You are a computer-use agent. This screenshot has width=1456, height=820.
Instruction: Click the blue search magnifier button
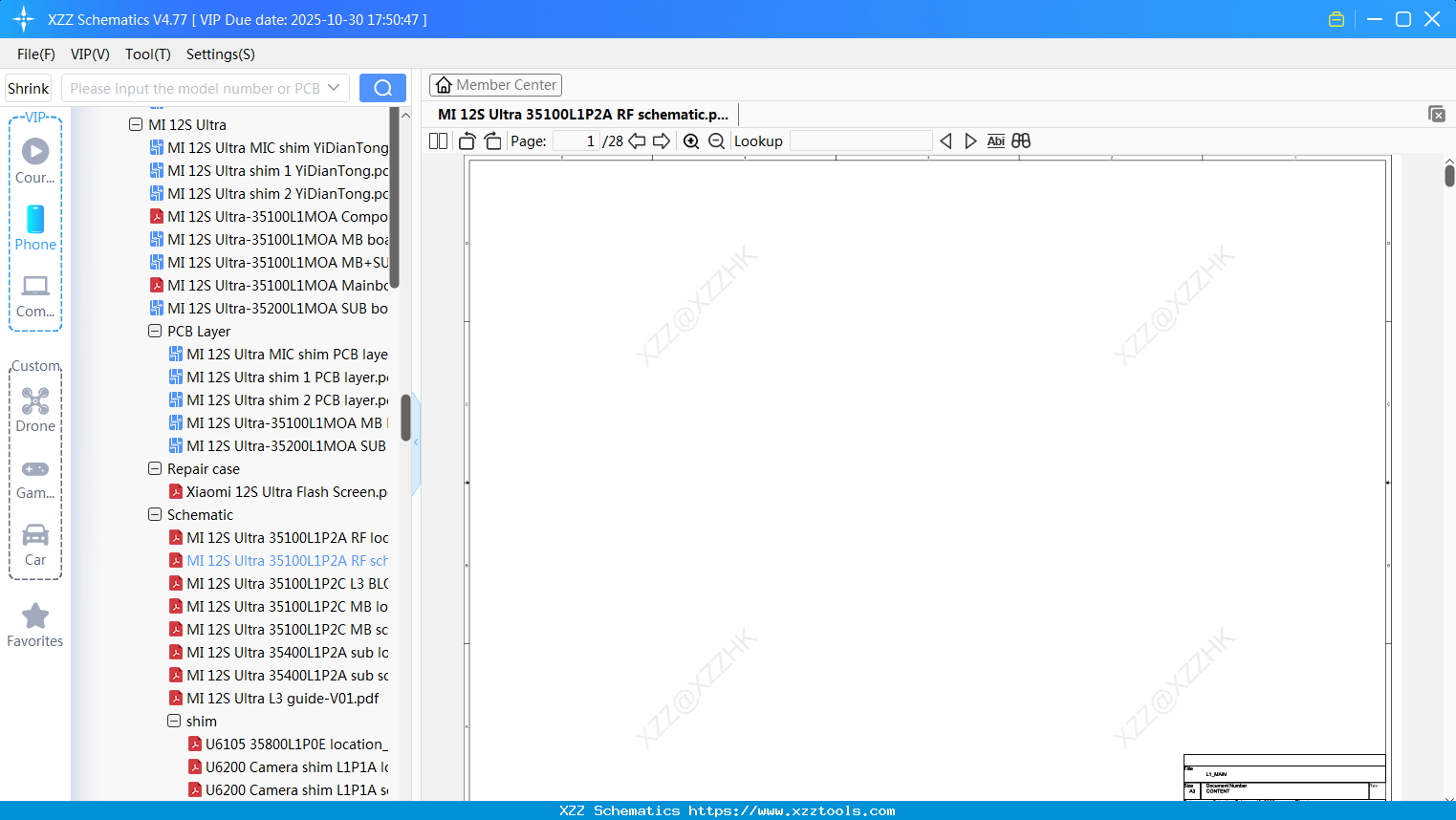pyautogui.click(x=382, y=88)
